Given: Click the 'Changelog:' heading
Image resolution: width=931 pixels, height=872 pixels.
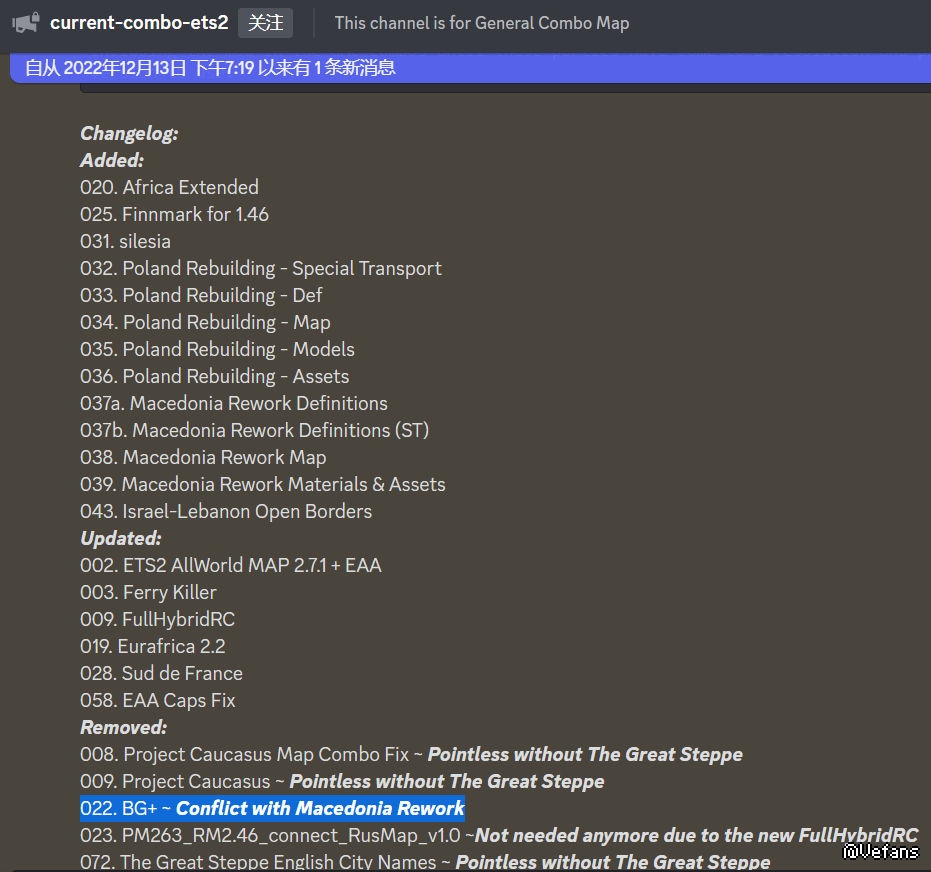Looking at the screenshot, I should pos(129,134).
